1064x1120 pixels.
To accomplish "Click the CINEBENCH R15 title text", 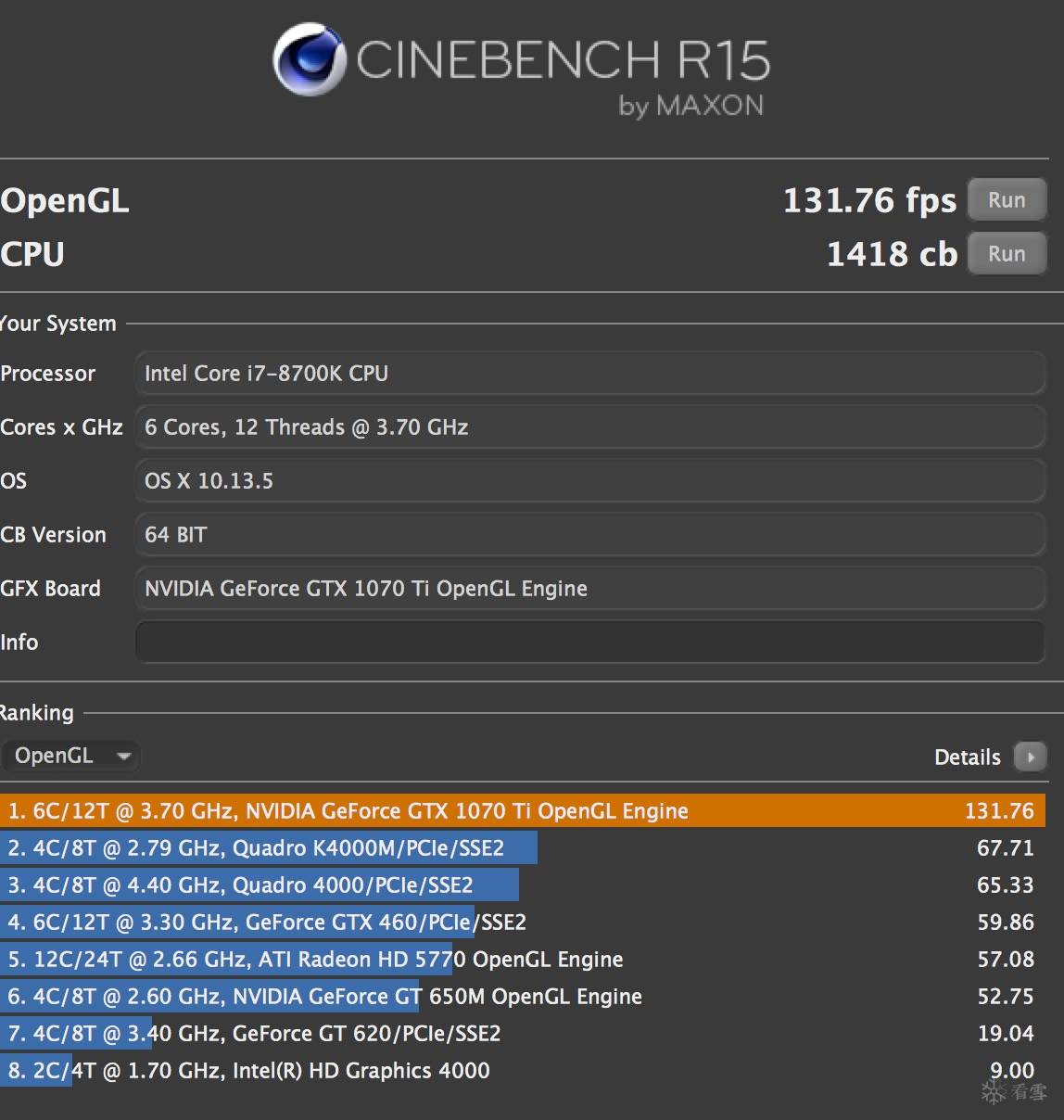I will (563, 60).
